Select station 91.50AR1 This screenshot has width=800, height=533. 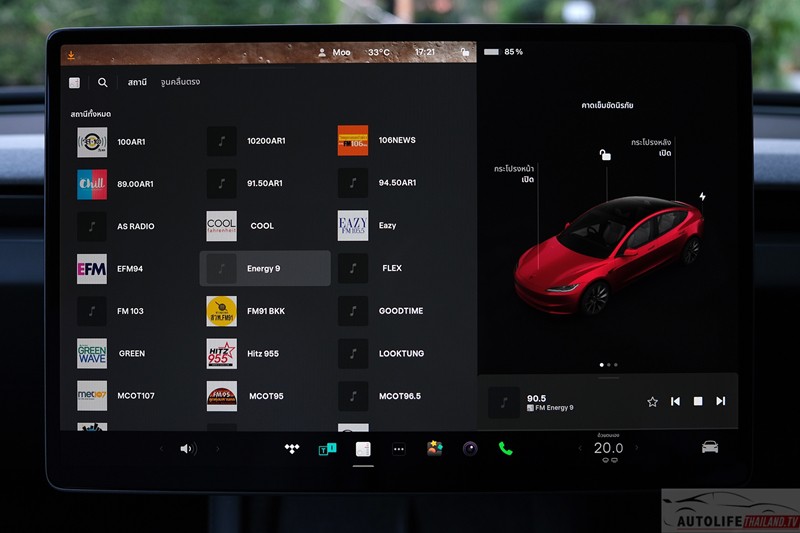click(x=265, y=183)
